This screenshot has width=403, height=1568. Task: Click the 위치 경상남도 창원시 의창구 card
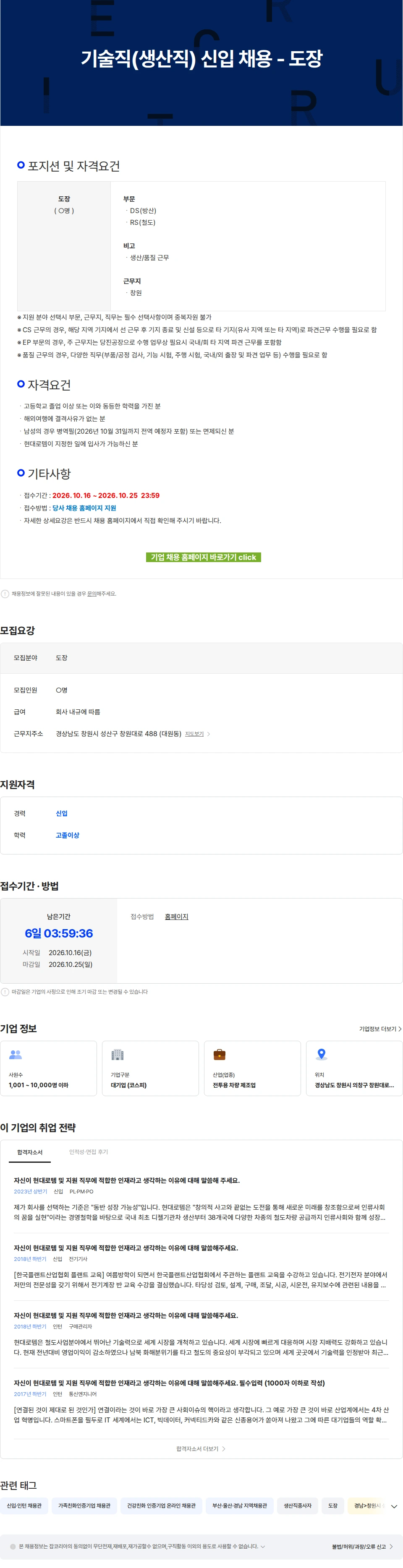tap(354, 1068)
